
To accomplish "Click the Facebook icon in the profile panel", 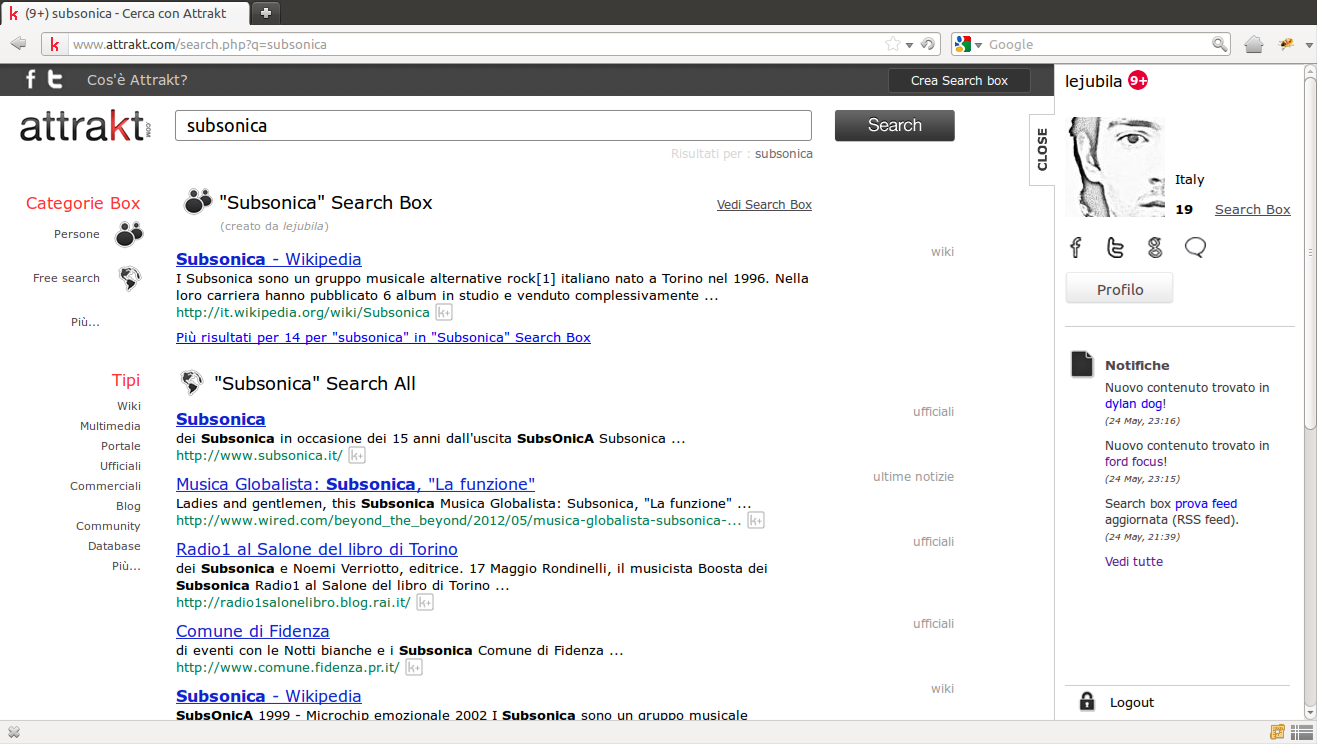I will click(1076, 247).
